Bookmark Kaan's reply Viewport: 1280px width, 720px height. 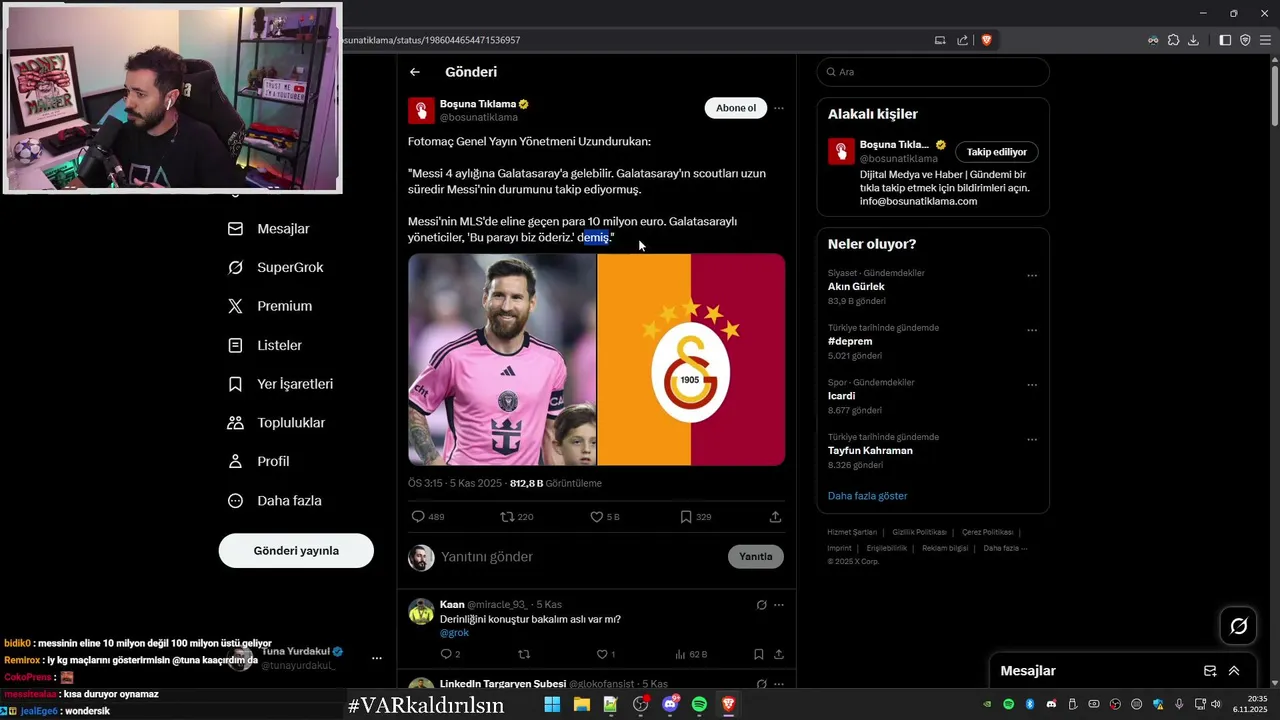point(758,654)
